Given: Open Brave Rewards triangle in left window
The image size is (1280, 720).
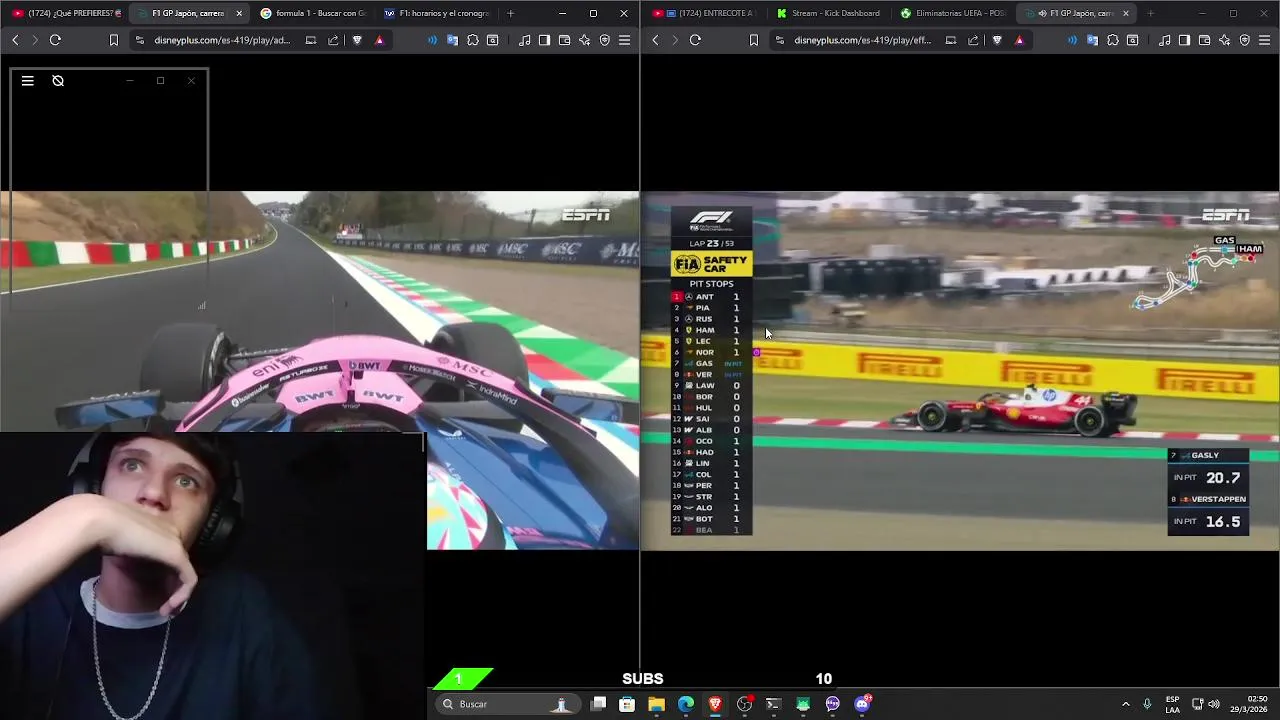Looking at the screenshot, I should coord(379,40).
